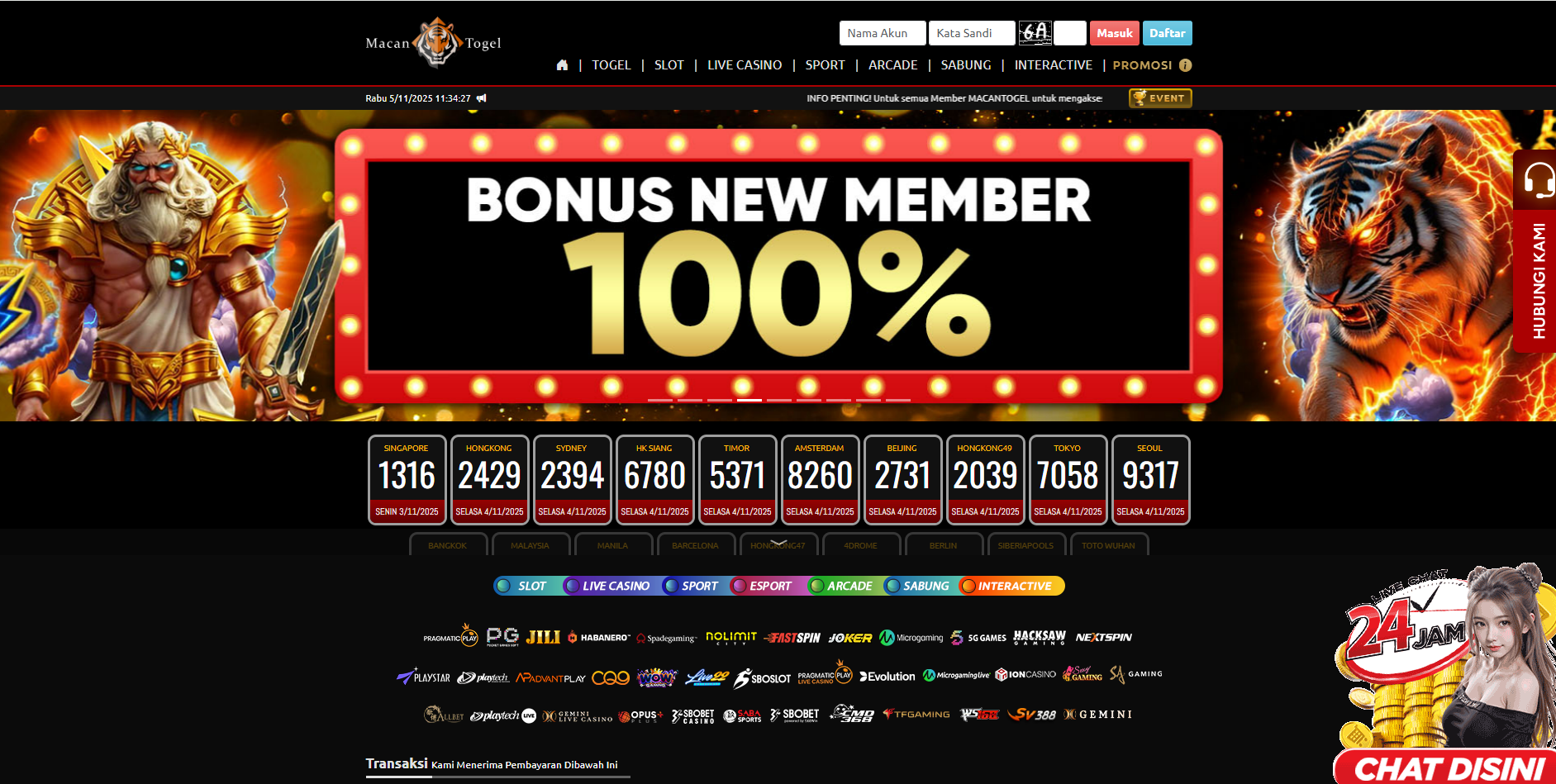Click the trophy EVENT button

pyautogui.click(x=1160, y=98)
